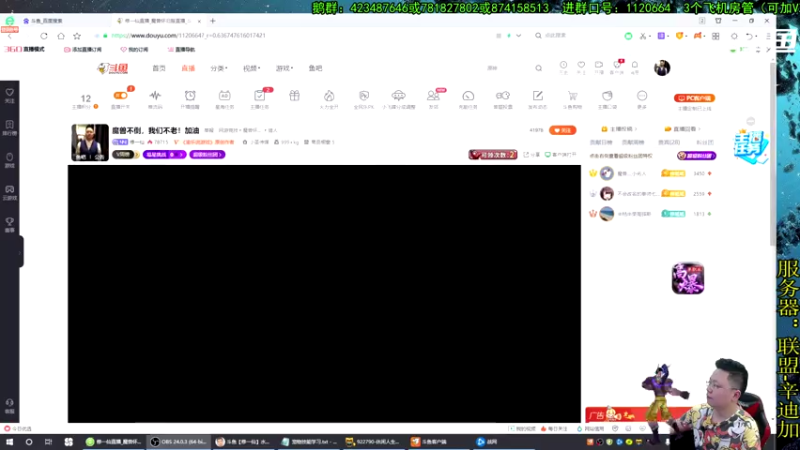Click the orange 关注 follow button

pyautogui.click(x=562, y=130)
